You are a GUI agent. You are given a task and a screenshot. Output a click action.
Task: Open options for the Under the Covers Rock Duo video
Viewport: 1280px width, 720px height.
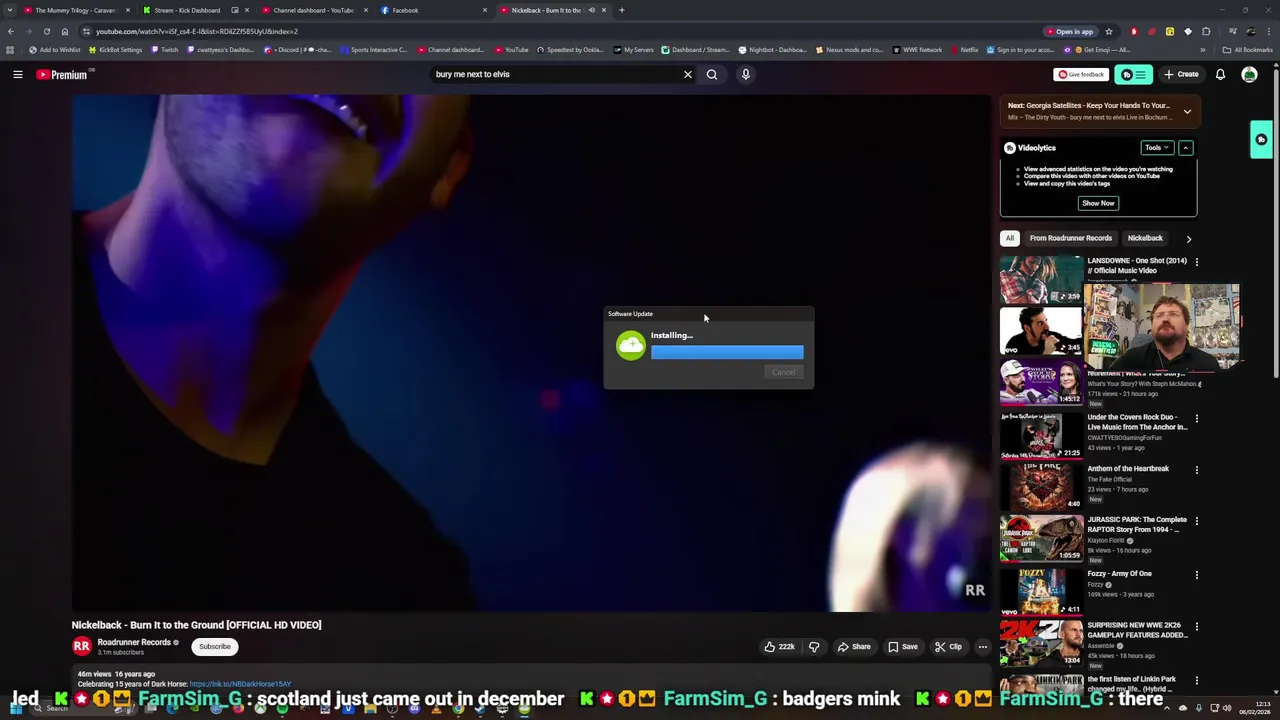pyautogui.click(x=1196, y=418)
